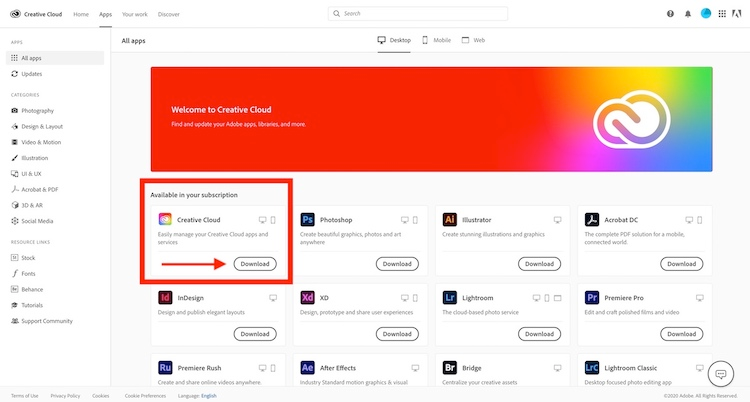Open Terms of Use footer link
The width and height of the screenshot is (750, 402).
24,396
